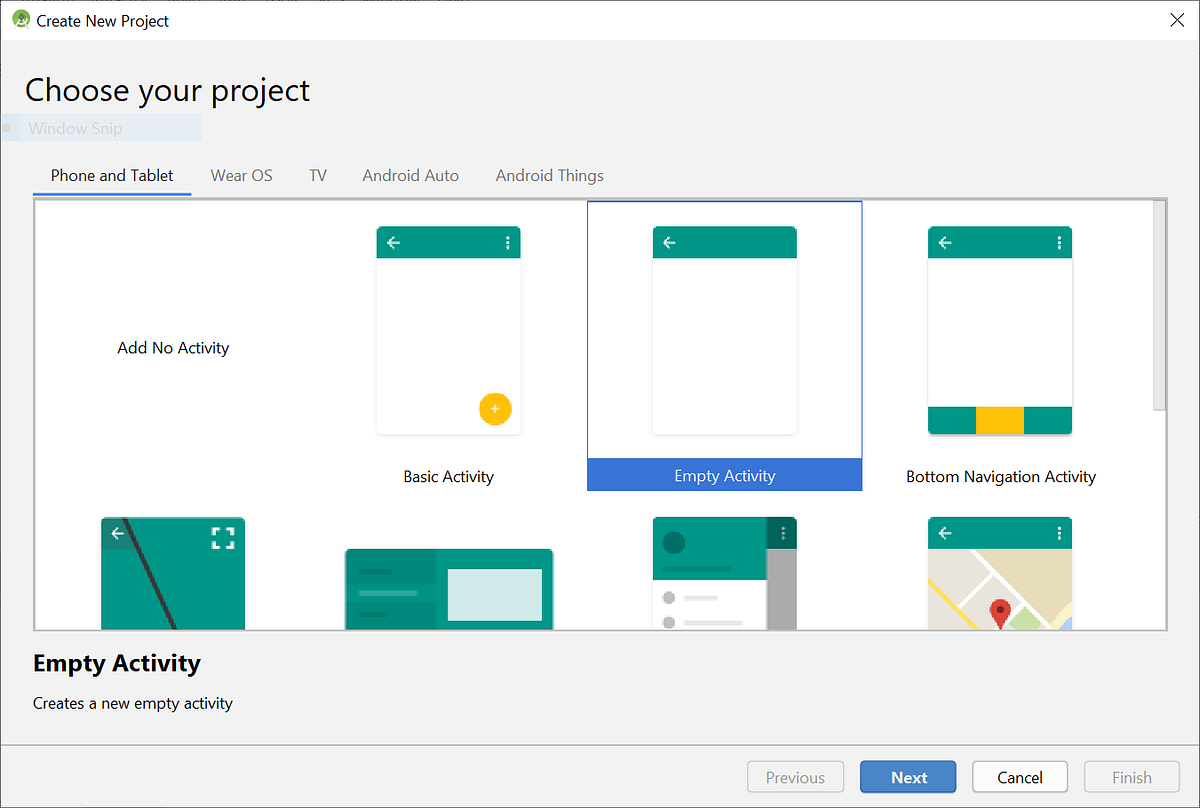
Task: Cancel the project creation
Action: 1019,776
